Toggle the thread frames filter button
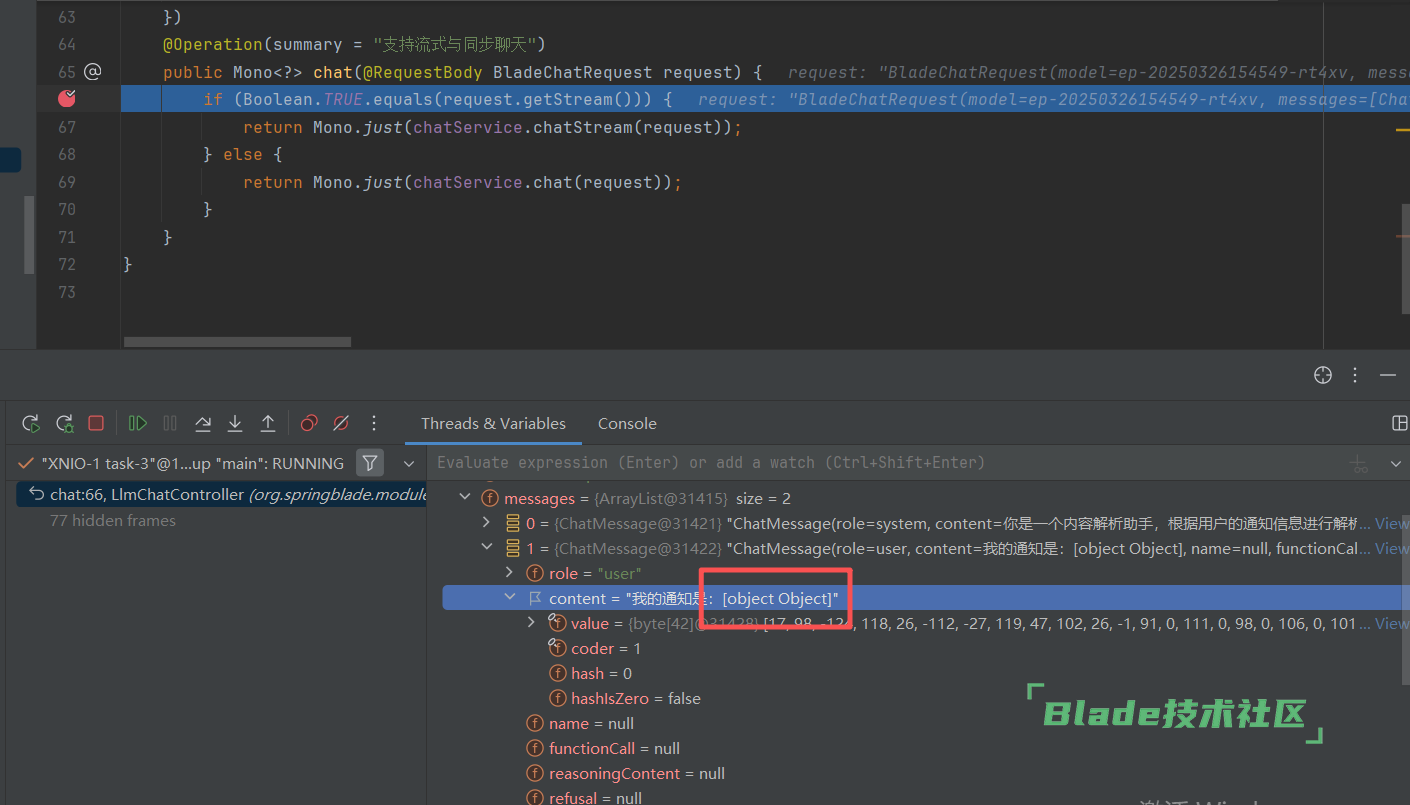Image resolution: width=1410 pixels, height=805 pixels. click(370, 463)
